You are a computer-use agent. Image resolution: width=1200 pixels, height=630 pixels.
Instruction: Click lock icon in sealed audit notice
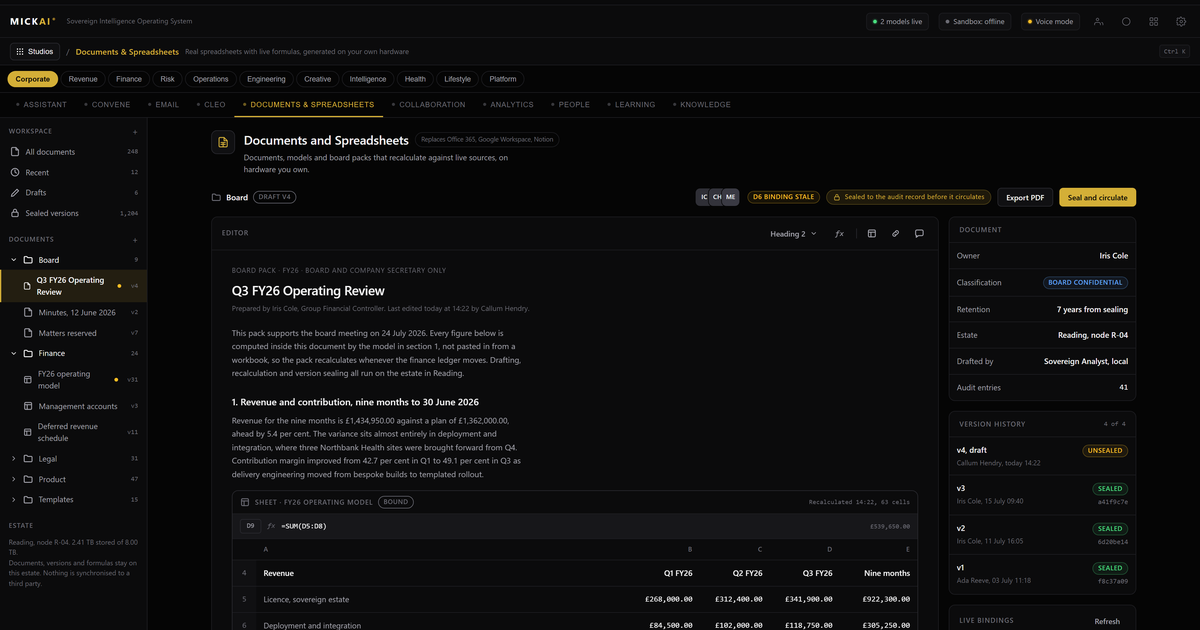[837, 197]
